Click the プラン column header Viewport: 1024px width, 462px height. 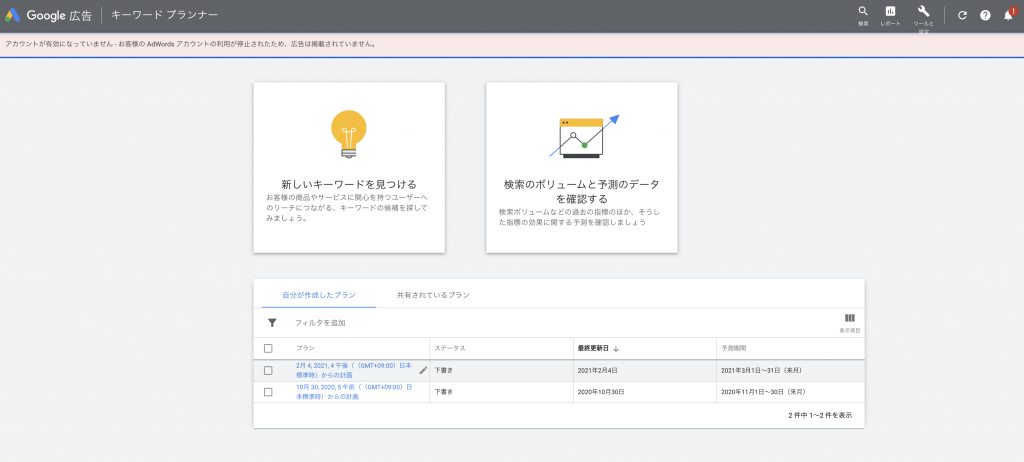pyautogui.click(x=305, y=348)
